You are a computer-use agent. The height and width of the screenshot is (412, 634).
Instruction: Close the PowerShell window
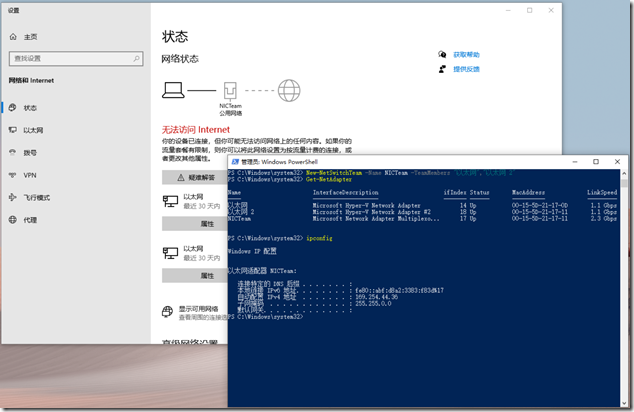click(x=617, y=162)
